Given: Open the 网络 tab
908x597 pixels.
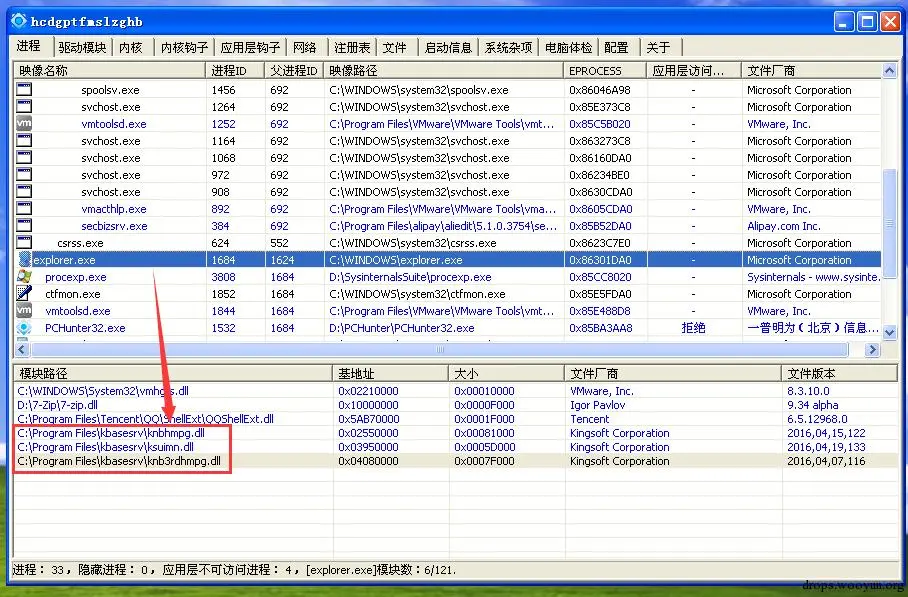Looking at the screenshot, I should tap(305, 47).
